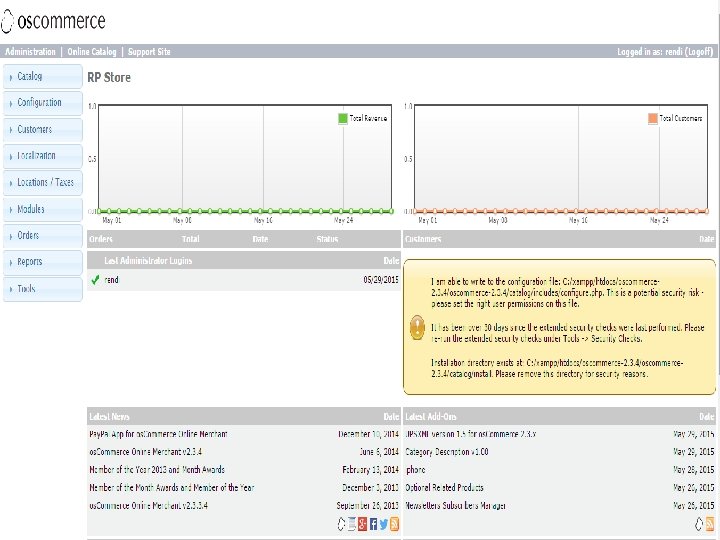Click the Last Administrator Logins header

(x=148, y=261)
